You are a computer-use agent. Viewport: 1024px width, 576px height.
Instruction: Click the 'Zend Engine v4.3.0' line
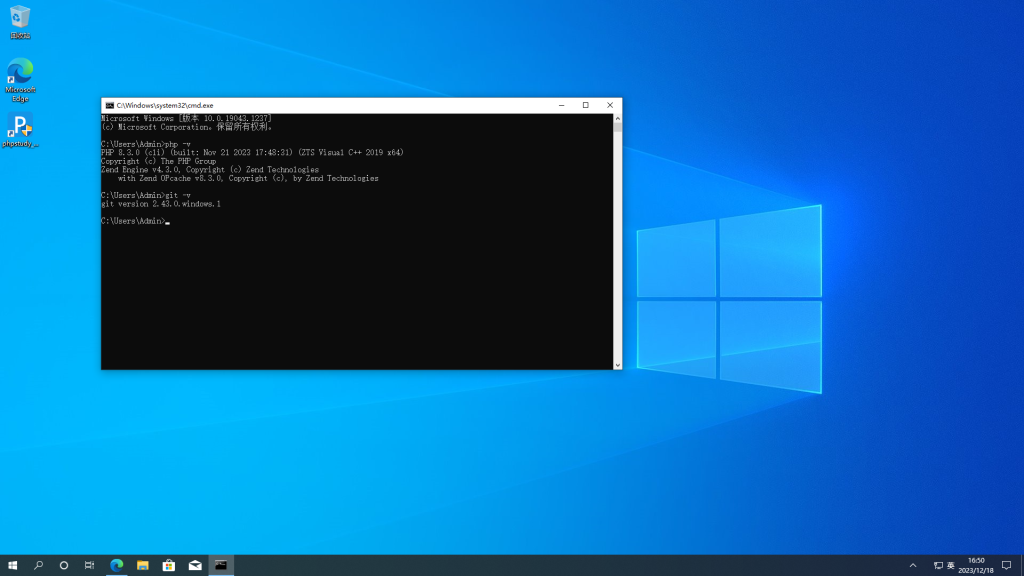coord(210,170)
